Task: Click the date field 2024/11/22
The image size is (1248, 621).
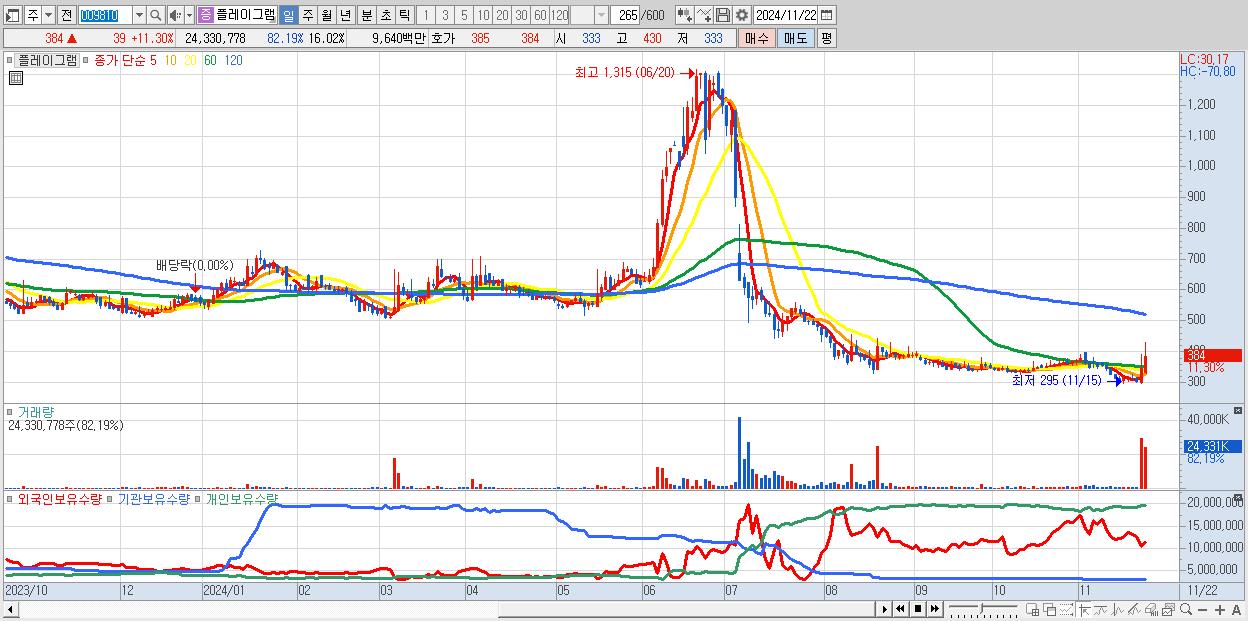Action: [786, 15]
